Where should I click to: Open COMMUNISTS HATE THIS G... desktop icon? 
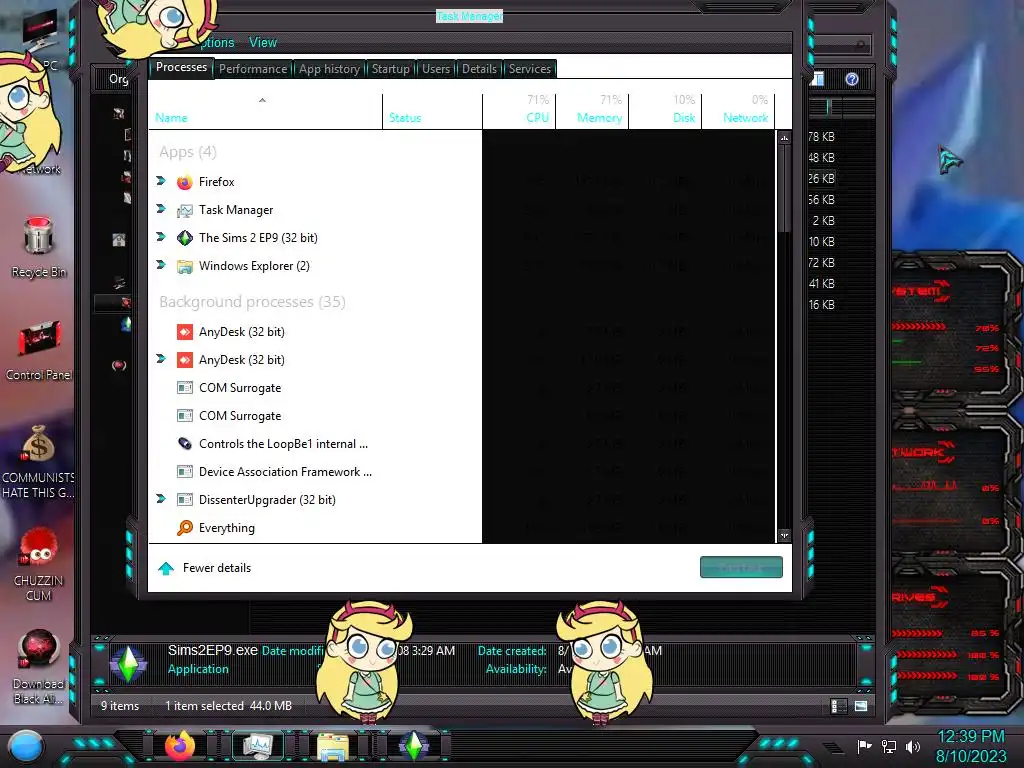tap(39, 462)
